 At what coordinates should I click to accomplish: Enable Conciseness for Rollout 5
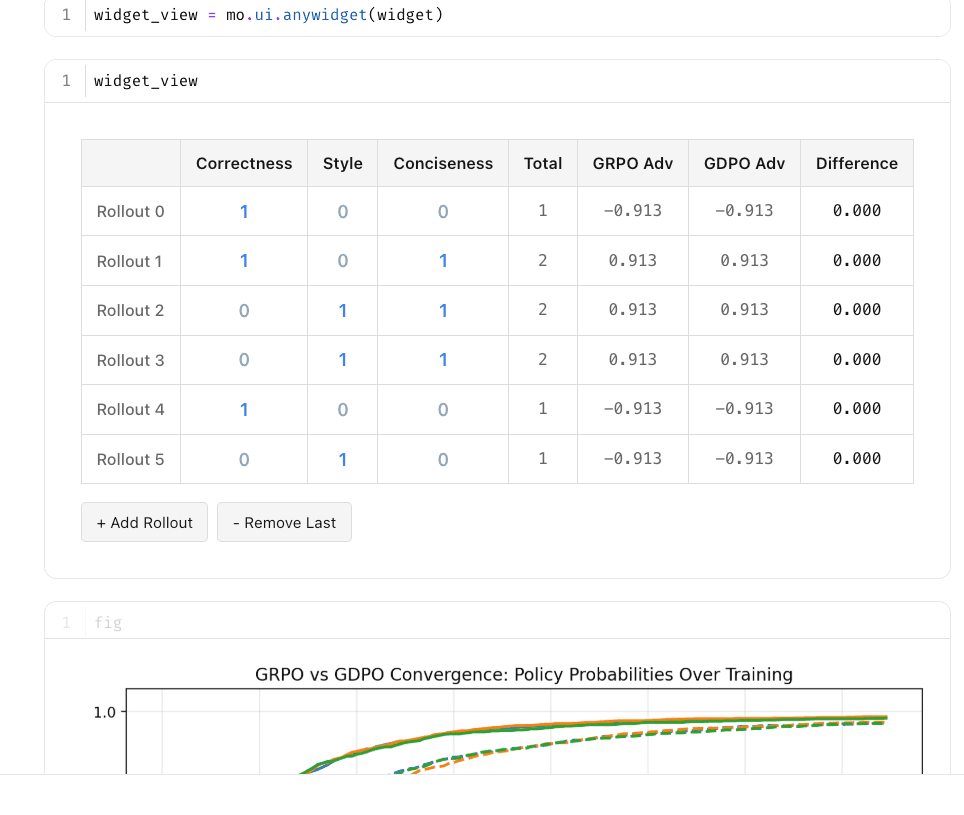coord(443,459)
